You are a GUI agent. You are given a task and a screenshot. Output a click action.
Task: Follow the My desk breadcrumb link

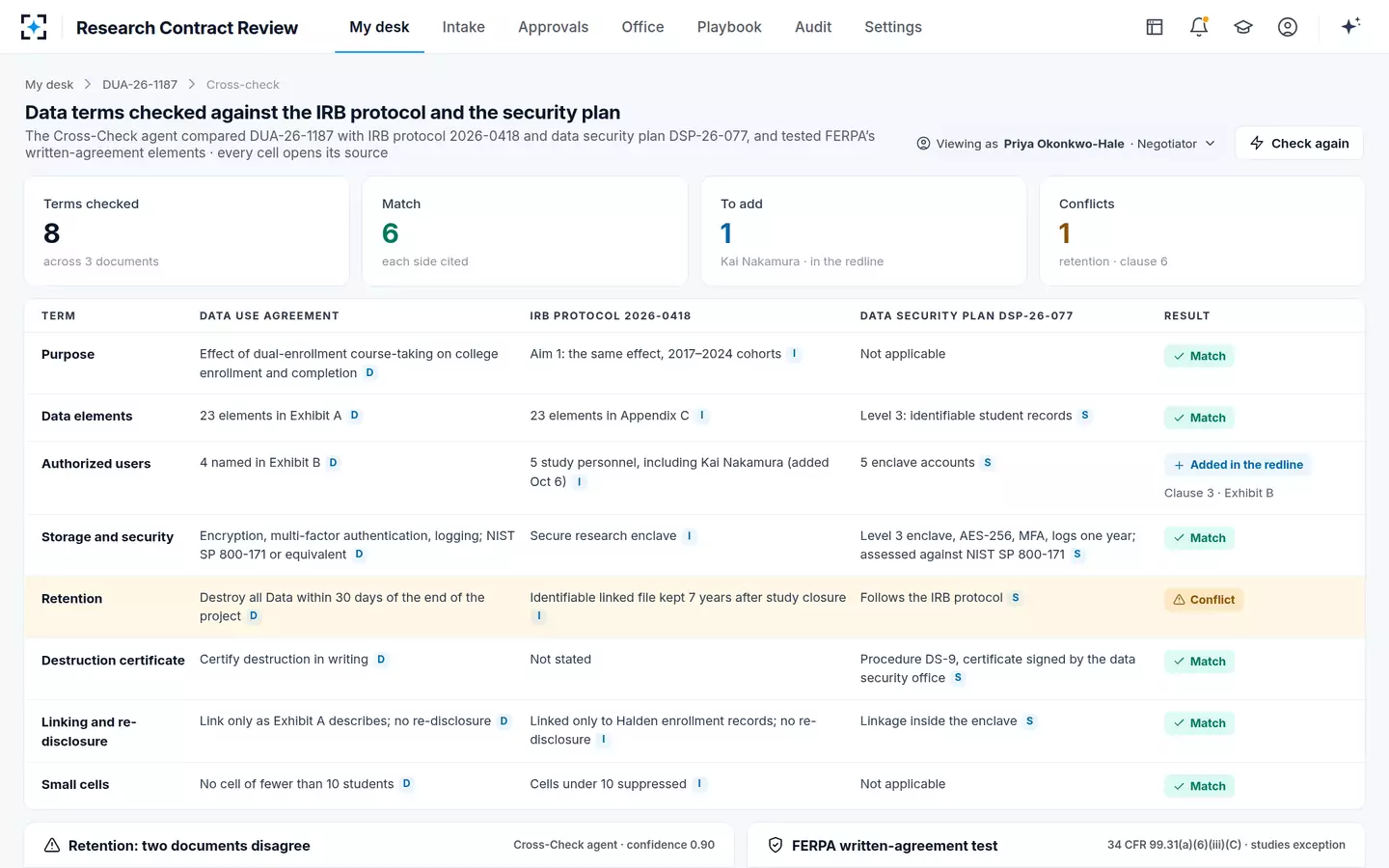point(49,85)
